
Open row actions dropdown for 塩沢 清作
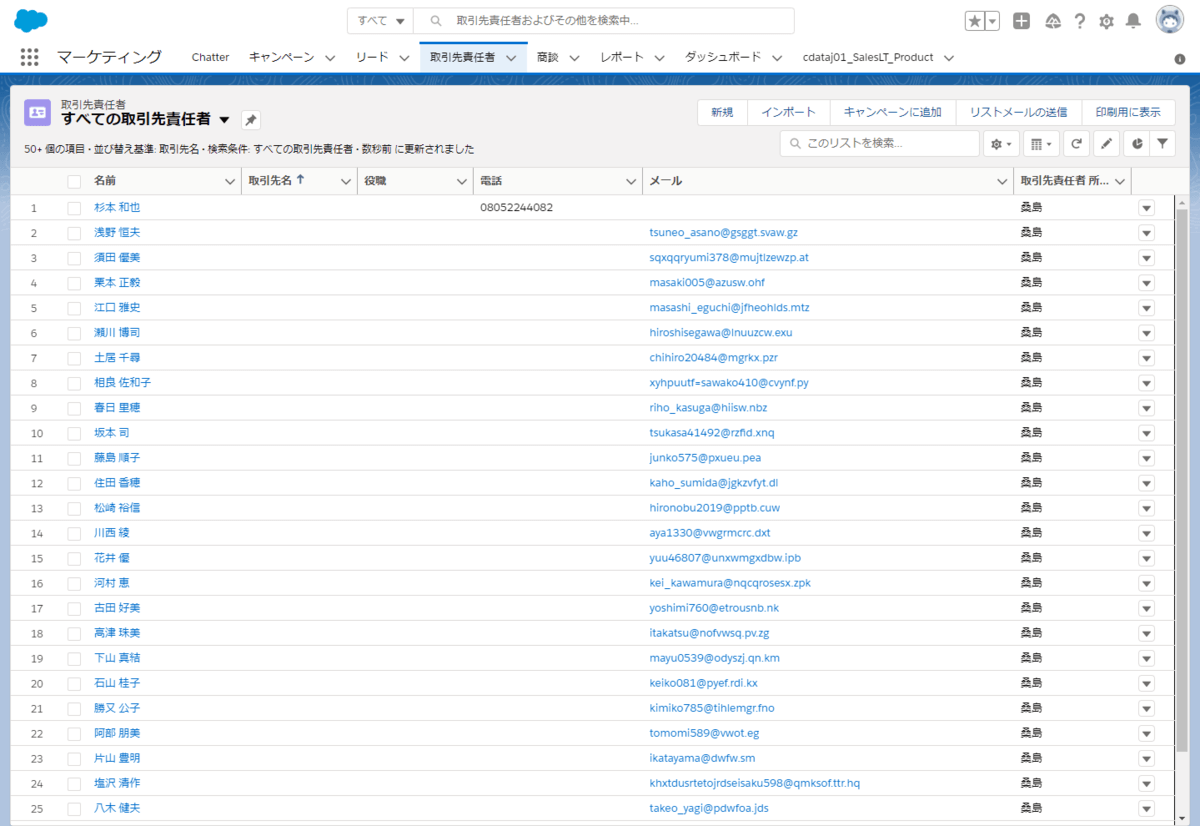[1146, 783]
